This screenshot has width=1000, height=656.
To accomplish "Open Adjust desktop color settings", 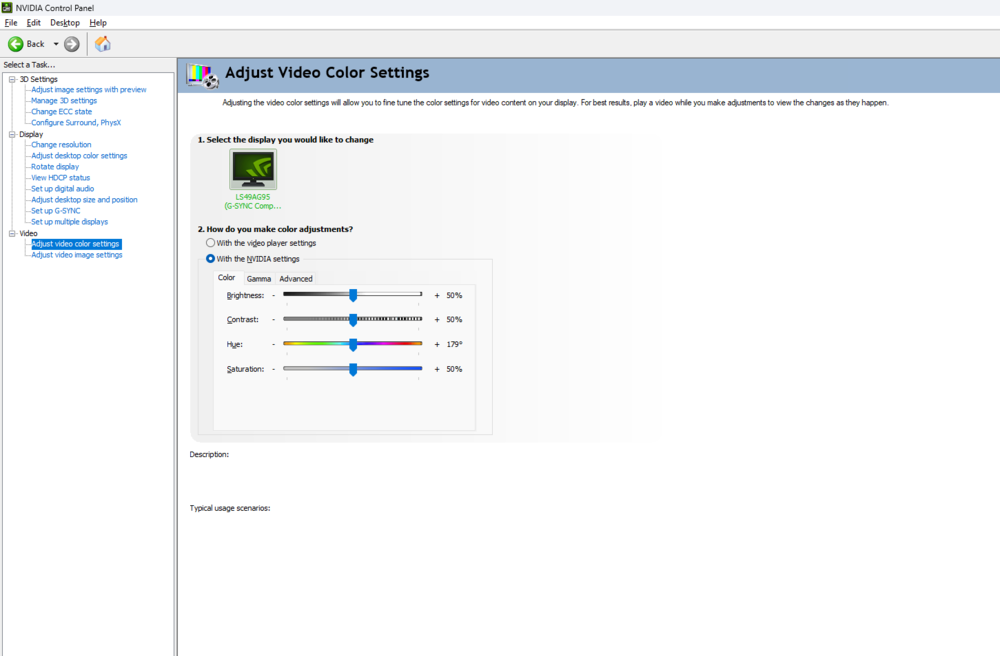I will [x=79, y=156].
